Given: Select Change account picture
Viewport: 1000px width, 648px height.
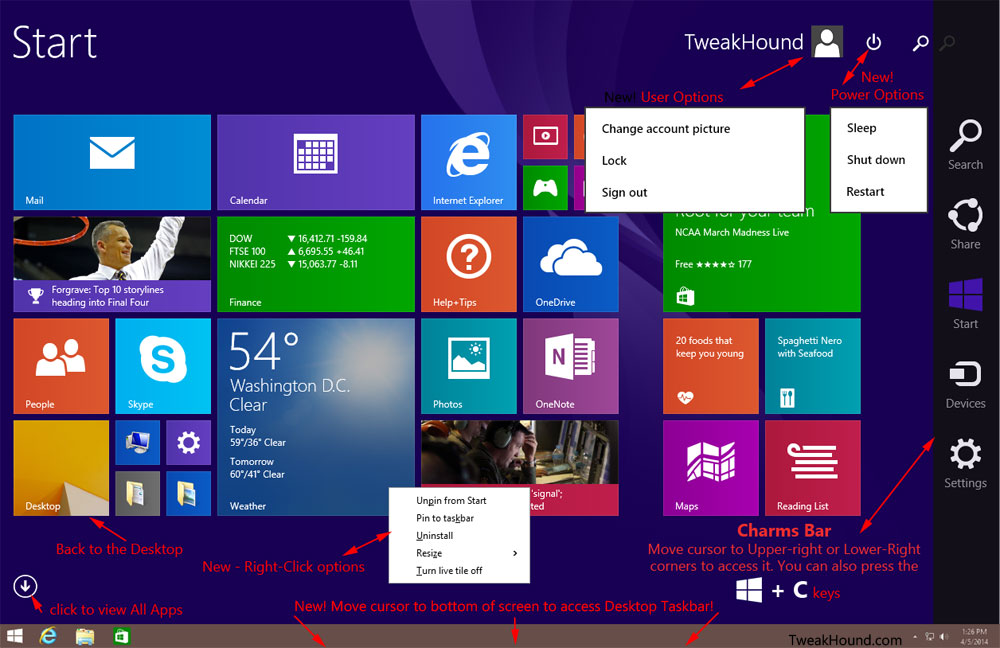Looking at the screenshot, I should coord(666,129).
